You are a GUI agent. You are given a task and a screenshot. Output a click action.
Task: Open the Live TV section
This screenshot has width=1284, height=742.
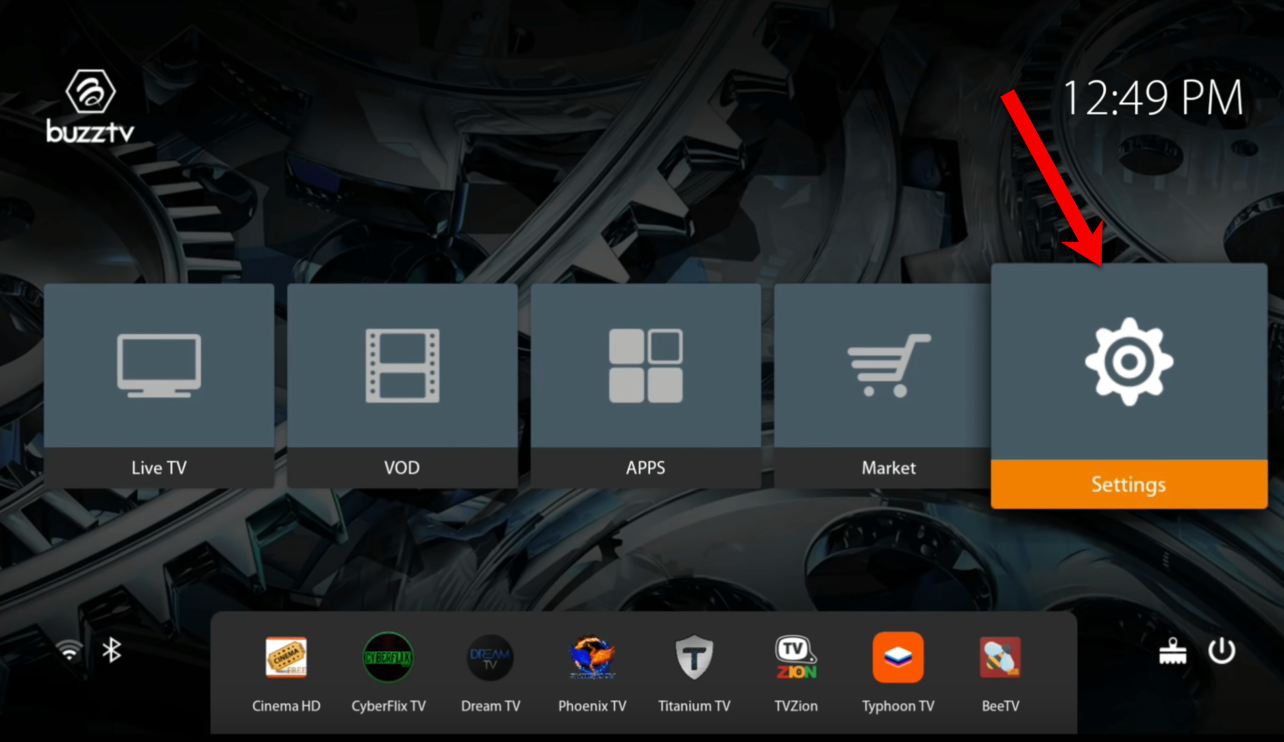tap(159, 385)
